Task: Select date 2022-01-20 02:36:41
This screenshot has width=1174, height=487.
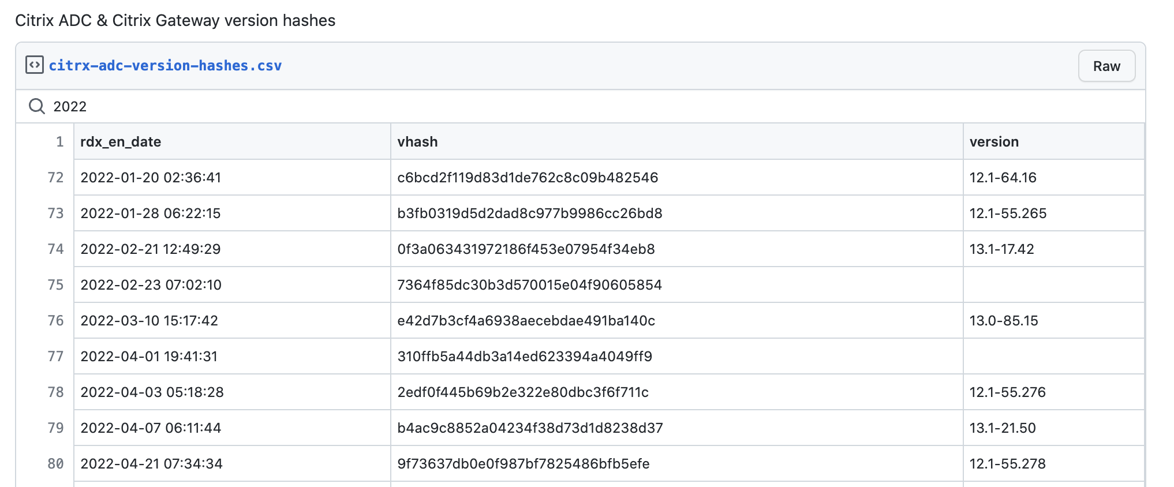Action: [x=150, y=178]
